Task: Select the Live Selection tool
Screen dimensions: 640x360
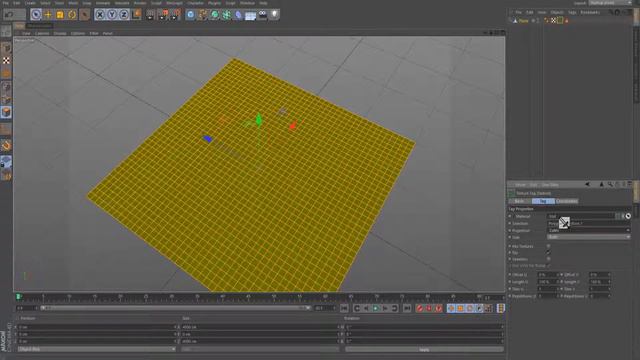Action: 36,15
